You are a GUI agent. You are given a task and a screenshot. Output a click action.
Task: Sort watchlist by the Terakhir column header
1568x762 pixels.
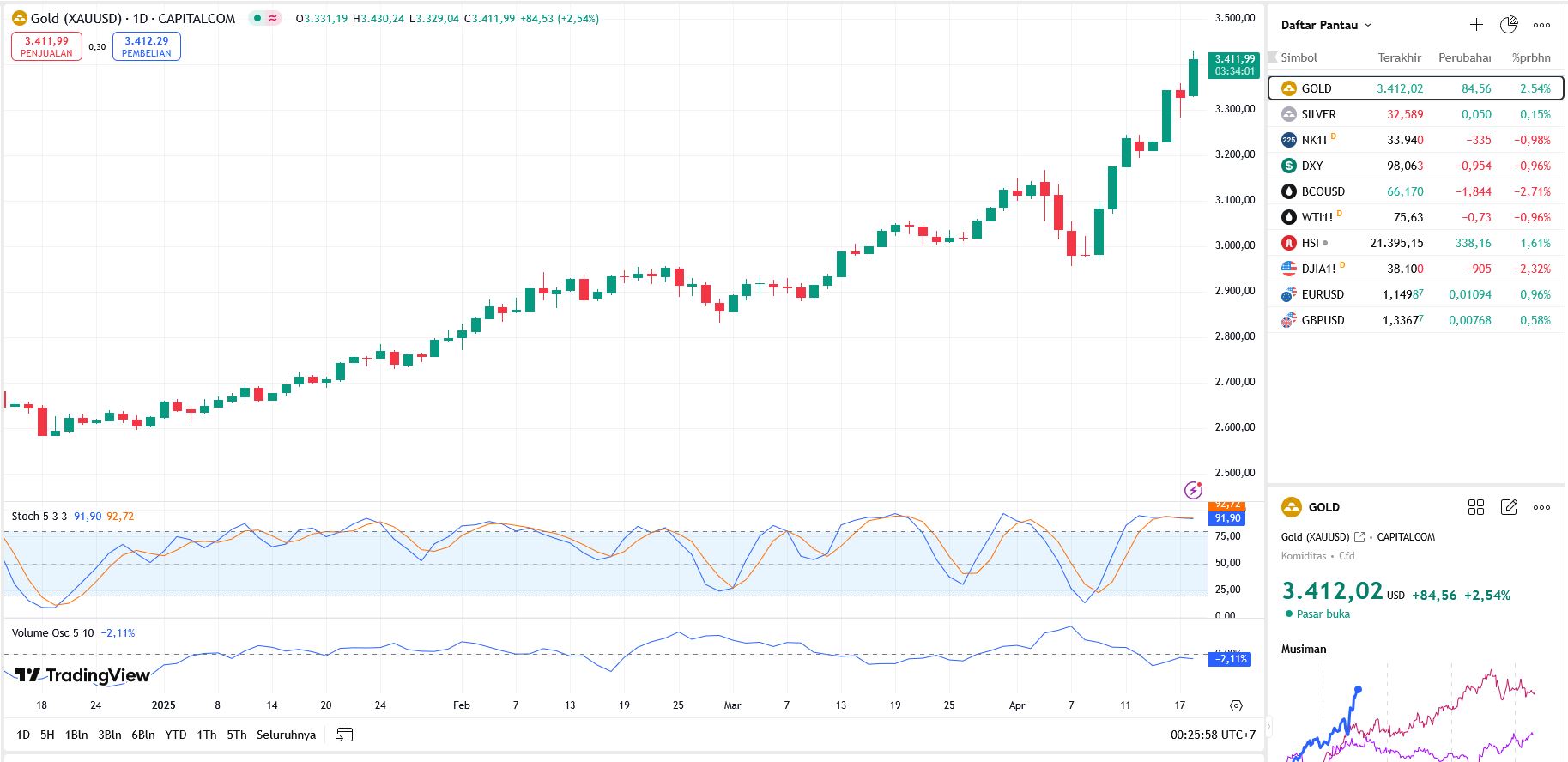tap(1399, 57)
